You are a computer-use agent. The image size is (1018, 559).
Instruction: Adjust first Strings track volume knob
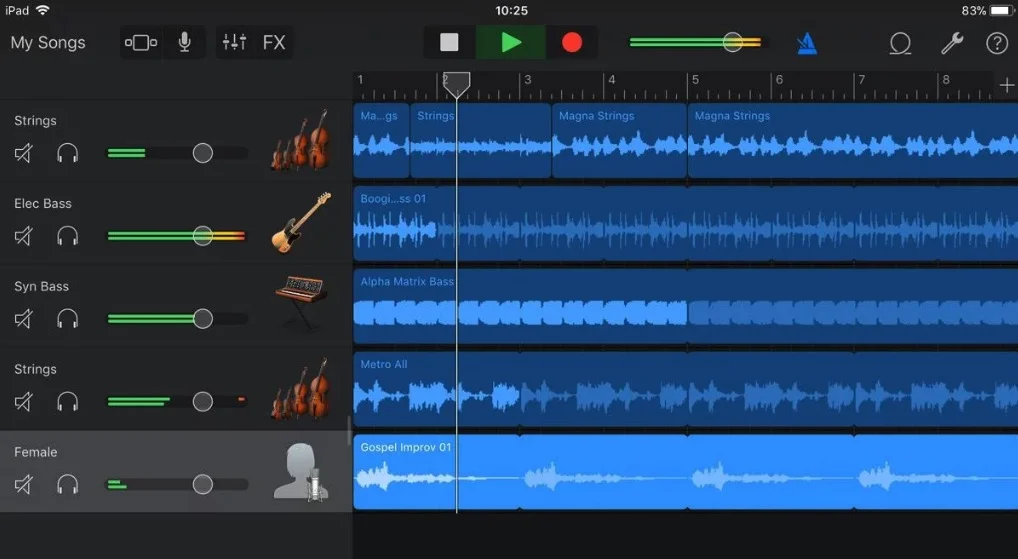203,153
